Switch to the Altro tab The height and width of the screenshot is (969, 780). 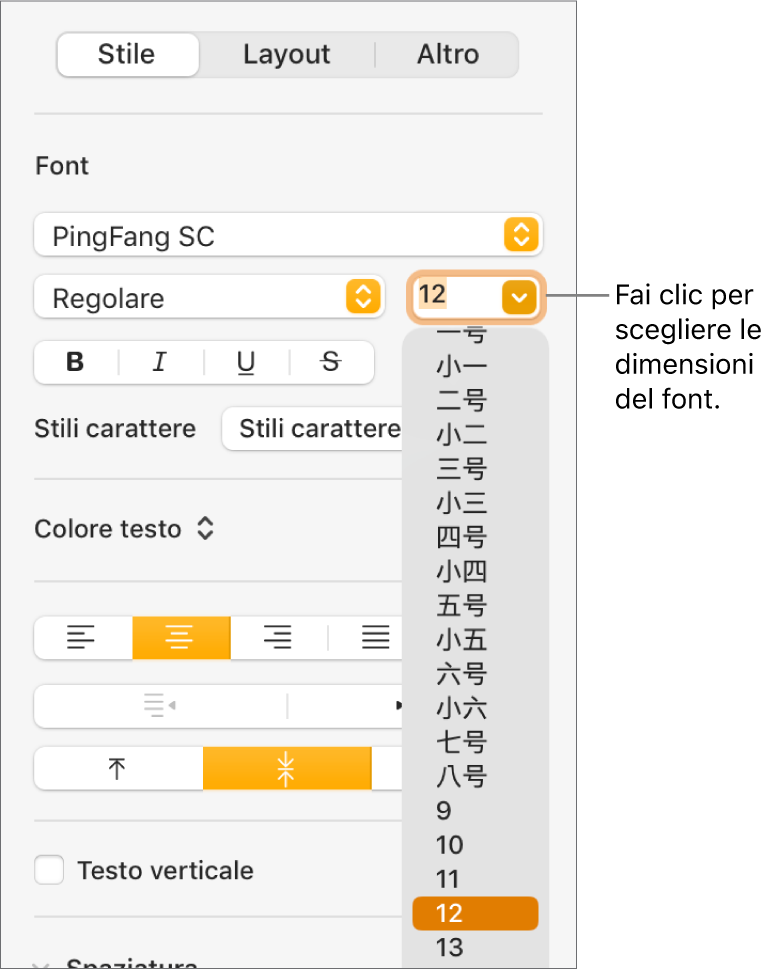point(447,54)
